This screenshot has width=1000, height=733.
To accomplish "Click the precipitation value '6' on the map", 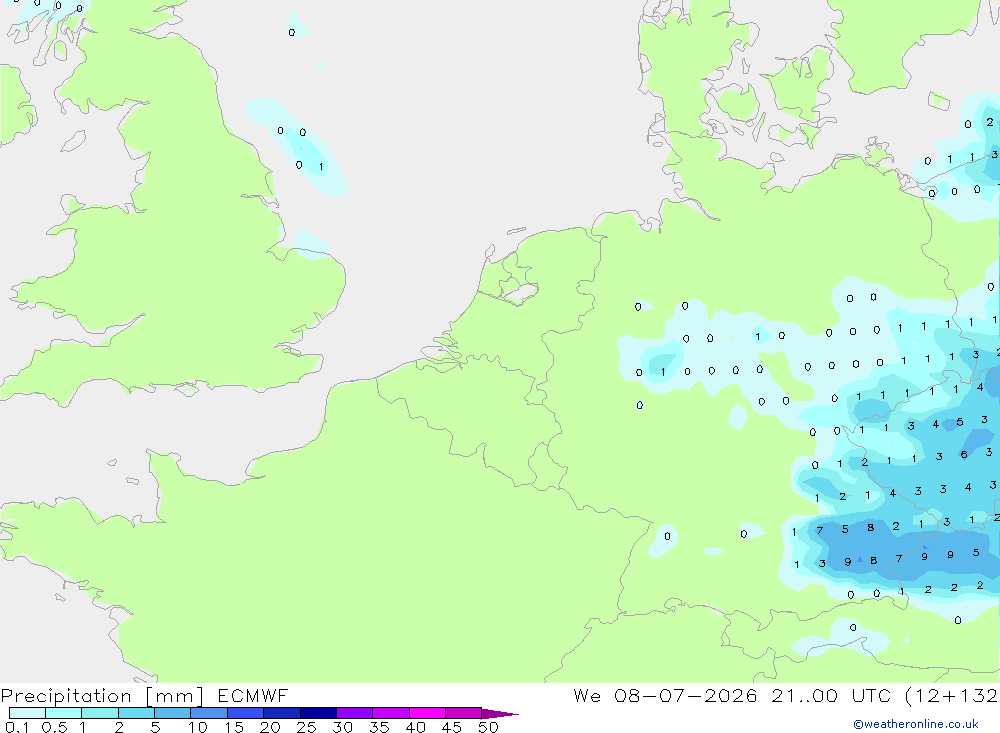I will coord(964,455).
